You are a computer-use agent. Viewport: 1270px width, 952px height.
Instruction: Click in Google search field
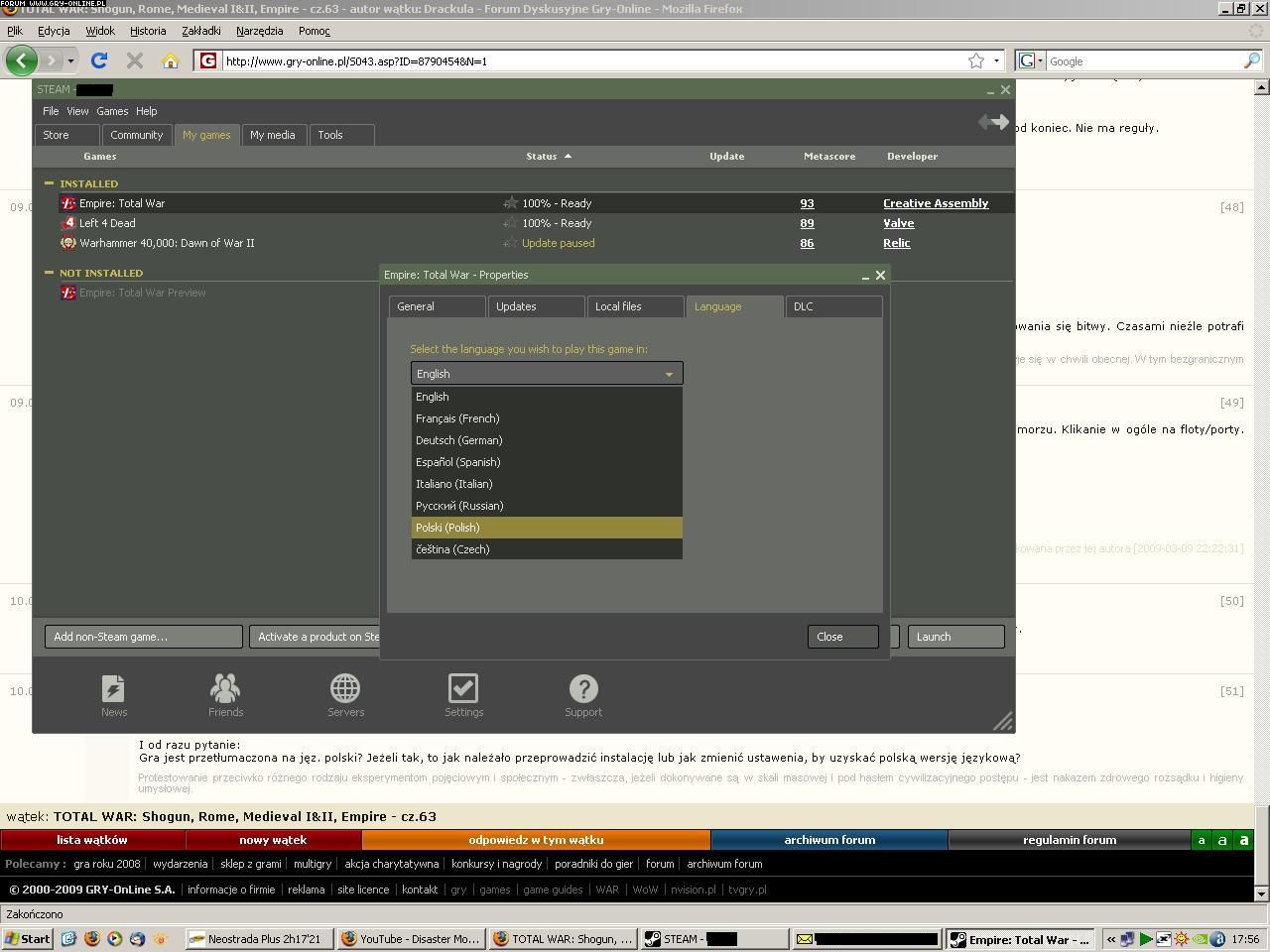click(x=1145, y=60)
